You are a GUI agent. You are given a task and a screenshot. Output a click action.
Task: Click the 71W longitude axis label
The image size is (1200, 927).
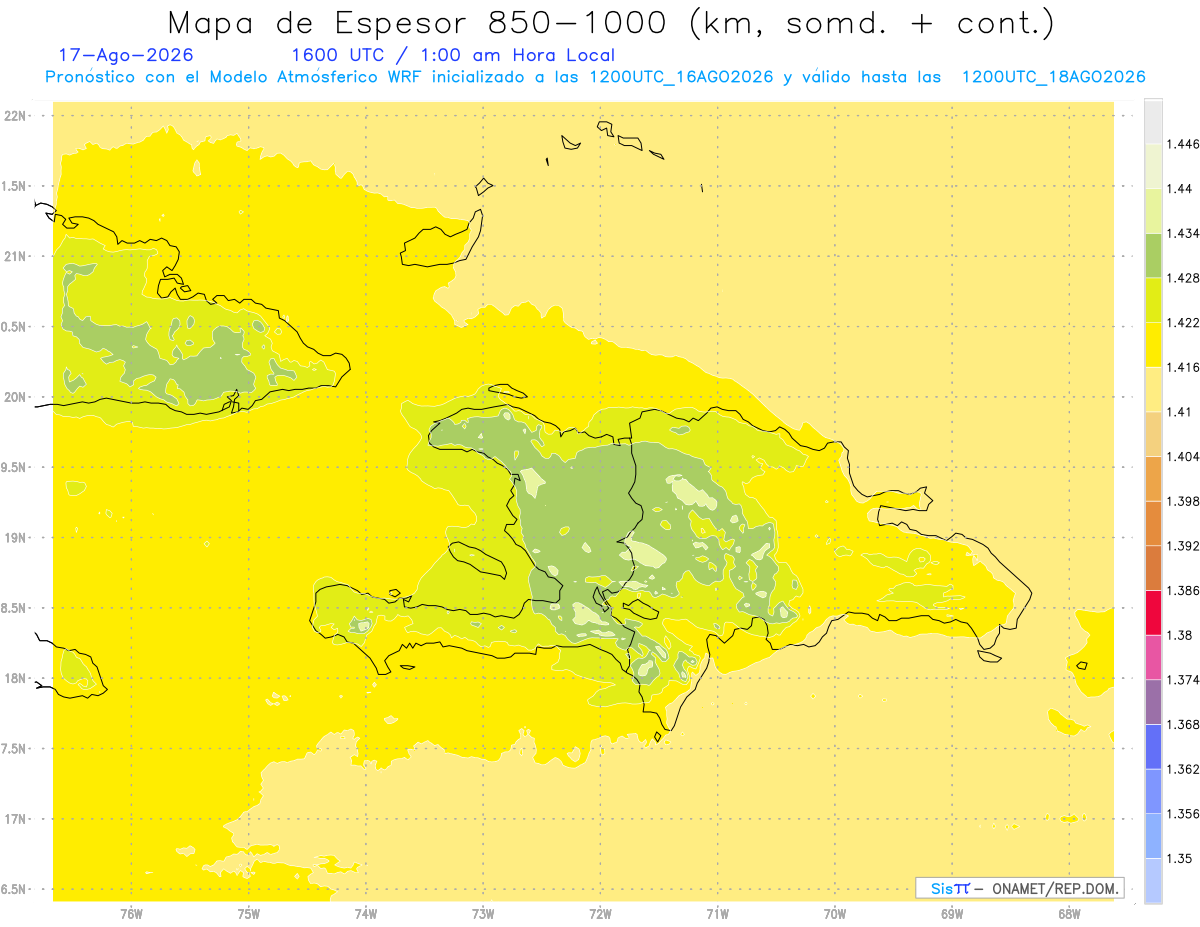pyautogui.click(x=717, y=914)
